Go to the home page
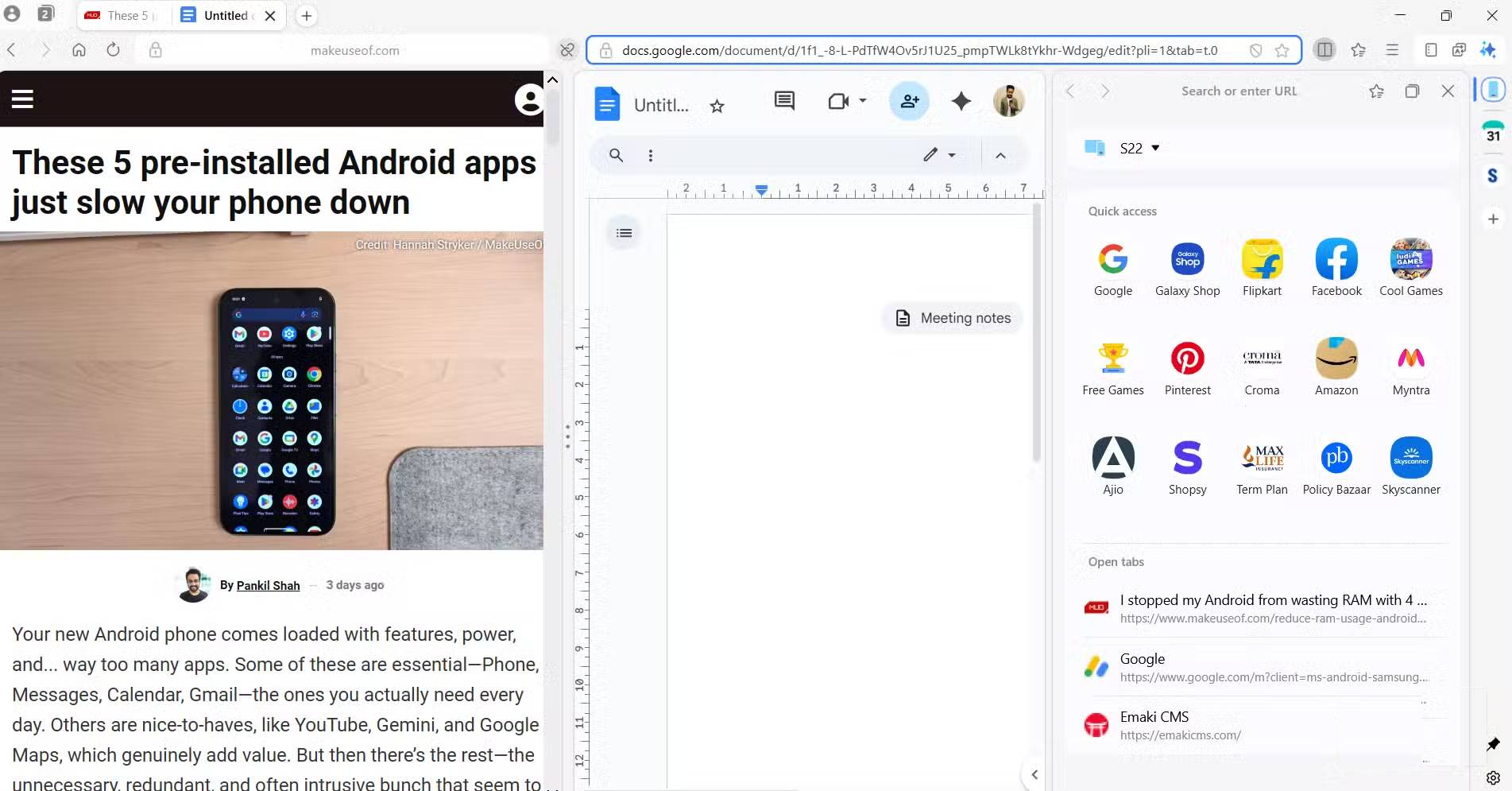Screen dimensions: 1512x791 (79, 50)
